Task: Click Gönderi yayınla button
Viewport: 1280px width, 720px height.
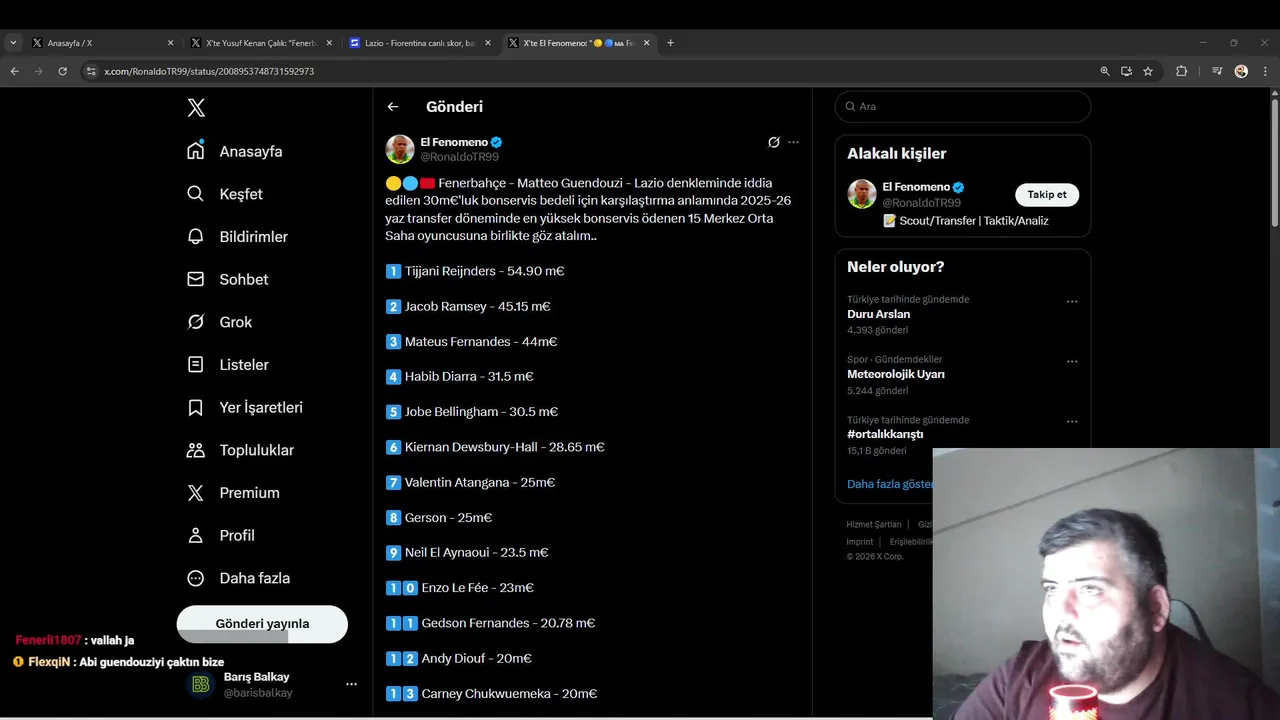Action: [x=262, y=624]
